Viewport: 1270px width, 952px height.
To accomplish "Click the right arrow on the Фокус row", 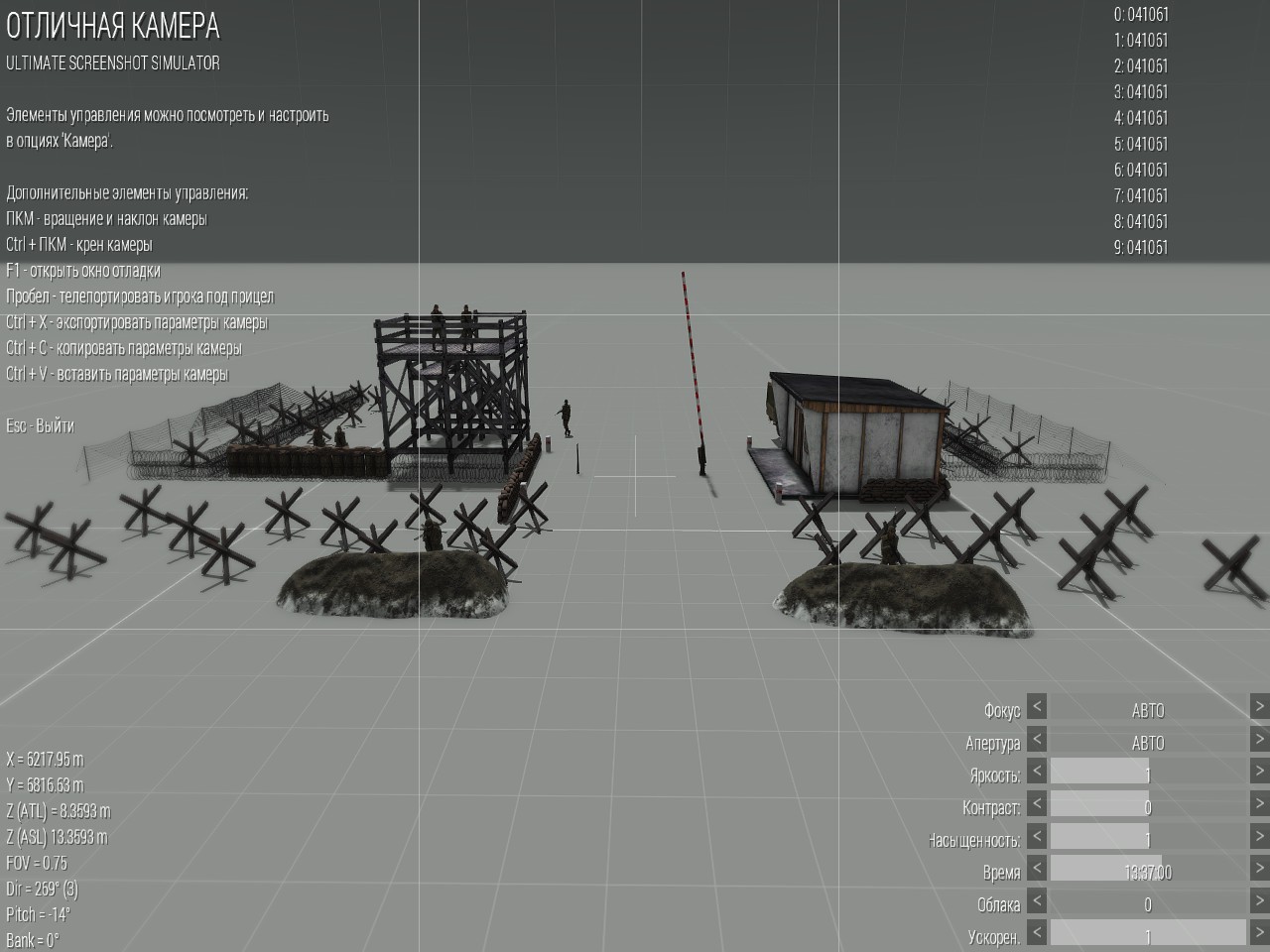I will tap(1259, 707).
